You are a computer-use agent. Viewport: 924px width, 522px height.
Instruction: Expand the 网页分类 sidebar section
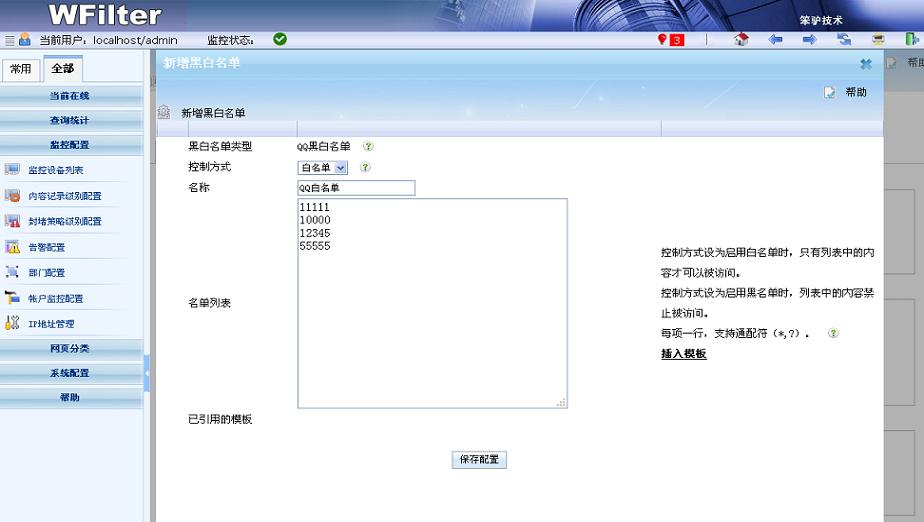tap(70, 348)
